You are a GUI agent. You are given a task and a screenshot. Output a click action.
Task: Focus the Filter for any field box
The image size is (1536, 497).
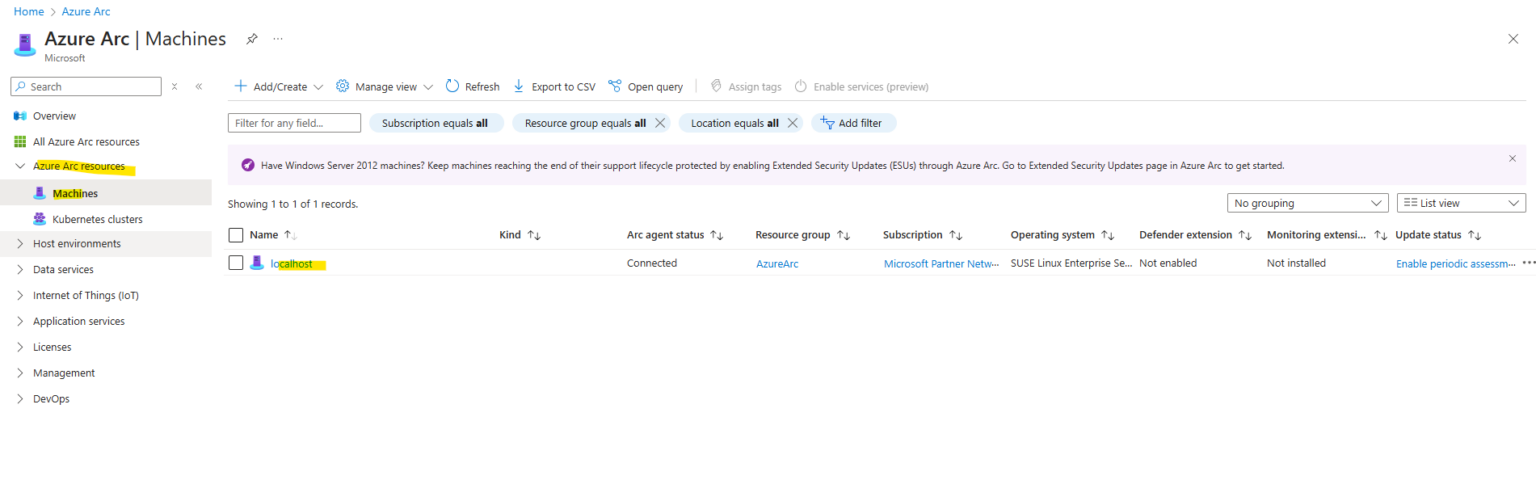[x=294, y=123]
